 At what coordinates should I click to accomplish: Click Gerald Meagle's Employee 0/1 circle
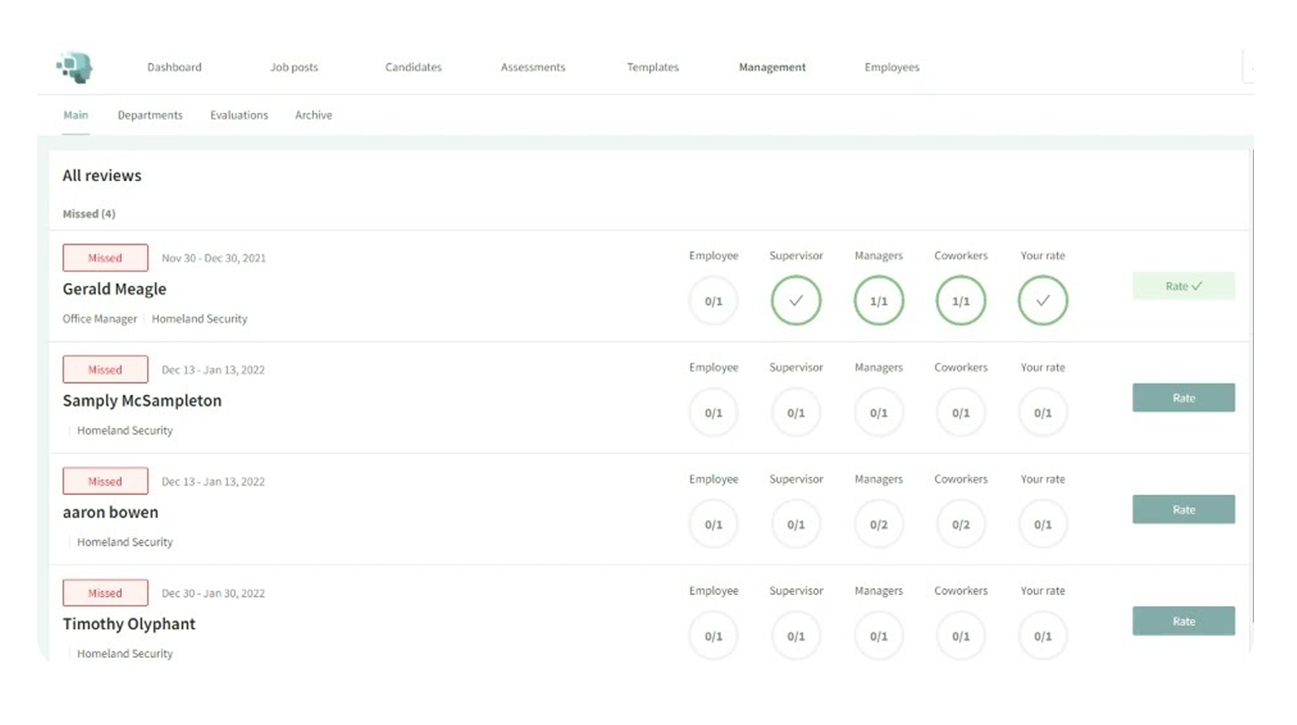click(x=714, y=301)
